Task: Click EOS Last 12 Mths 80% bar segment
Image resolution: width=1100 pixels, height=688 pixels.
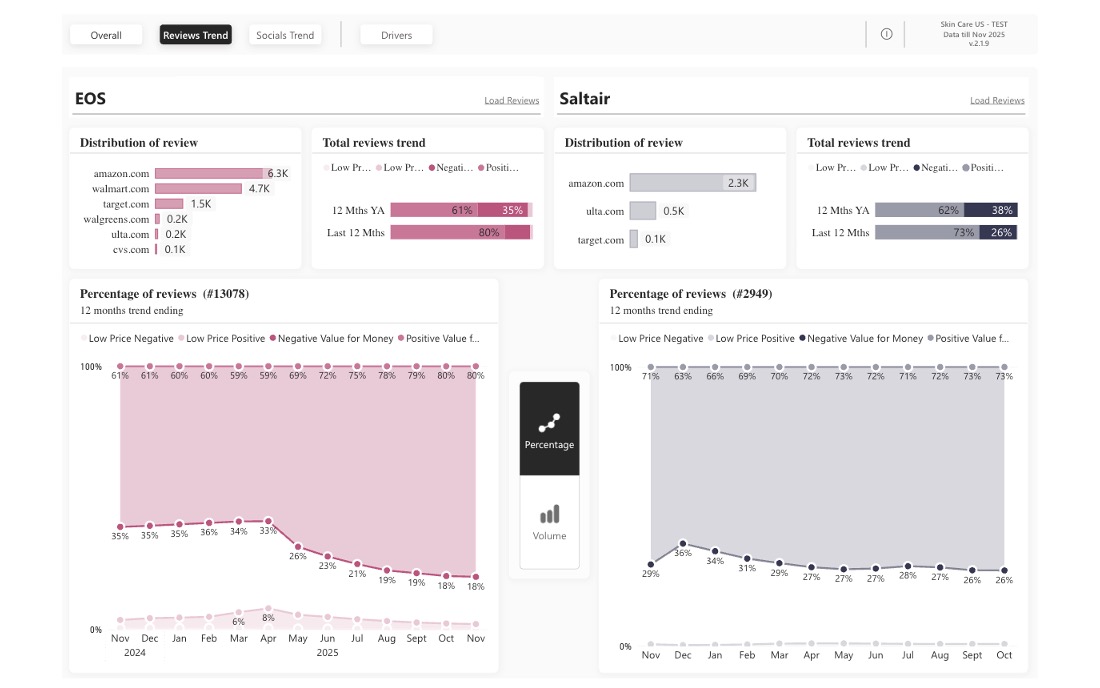Action: tap(447, 232)
